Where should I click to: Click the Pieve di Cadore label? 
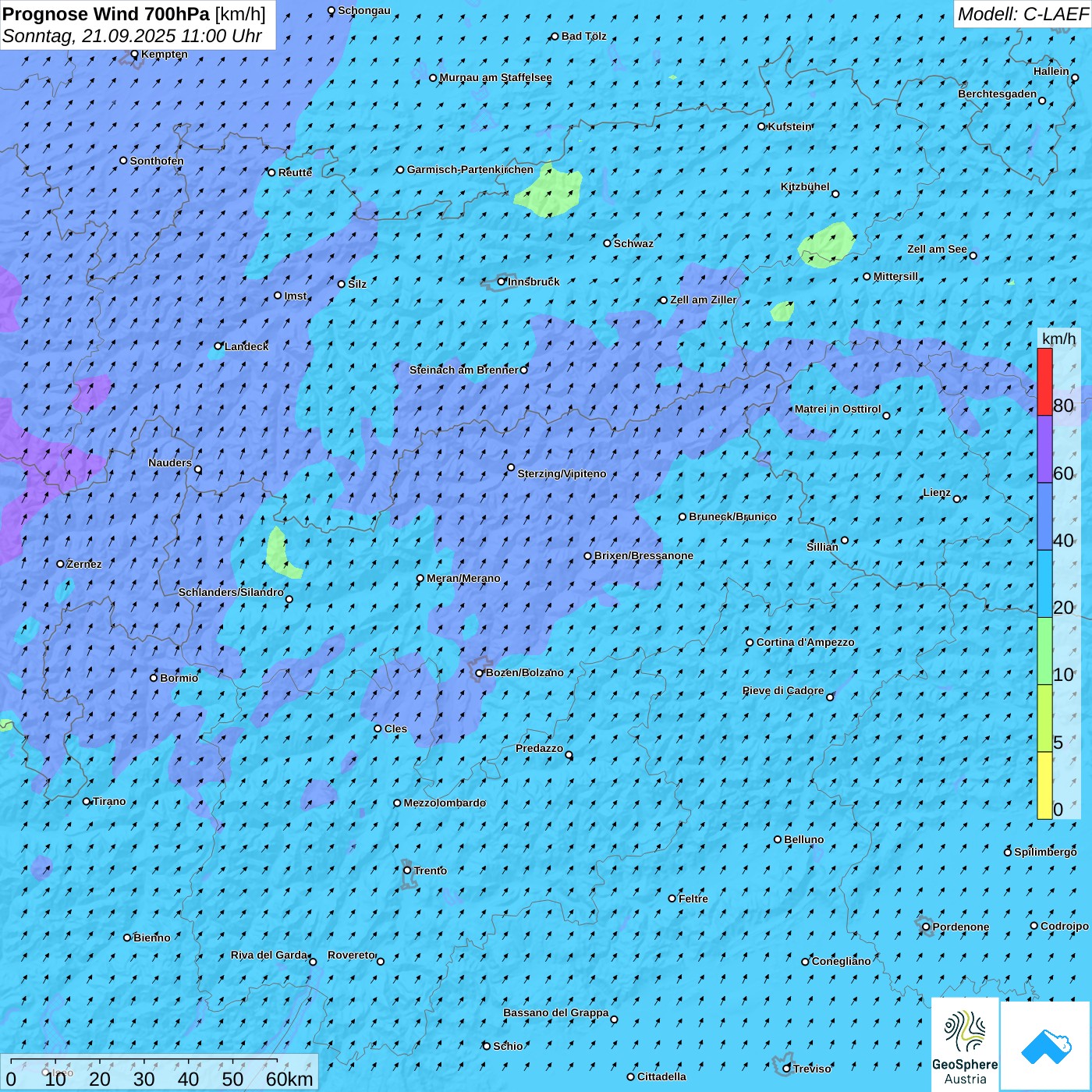(x=783, y=691)
